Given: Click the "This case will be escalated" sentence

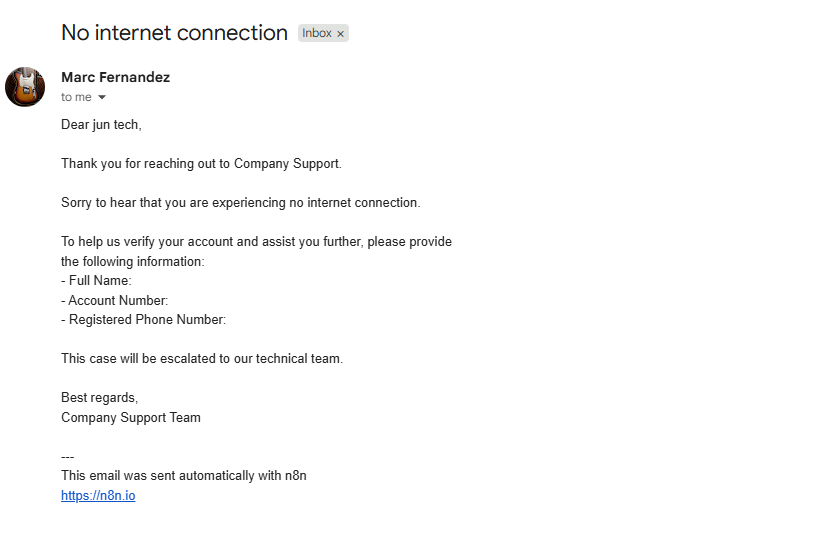Looking at the screenshot, I should pos(202,358).
